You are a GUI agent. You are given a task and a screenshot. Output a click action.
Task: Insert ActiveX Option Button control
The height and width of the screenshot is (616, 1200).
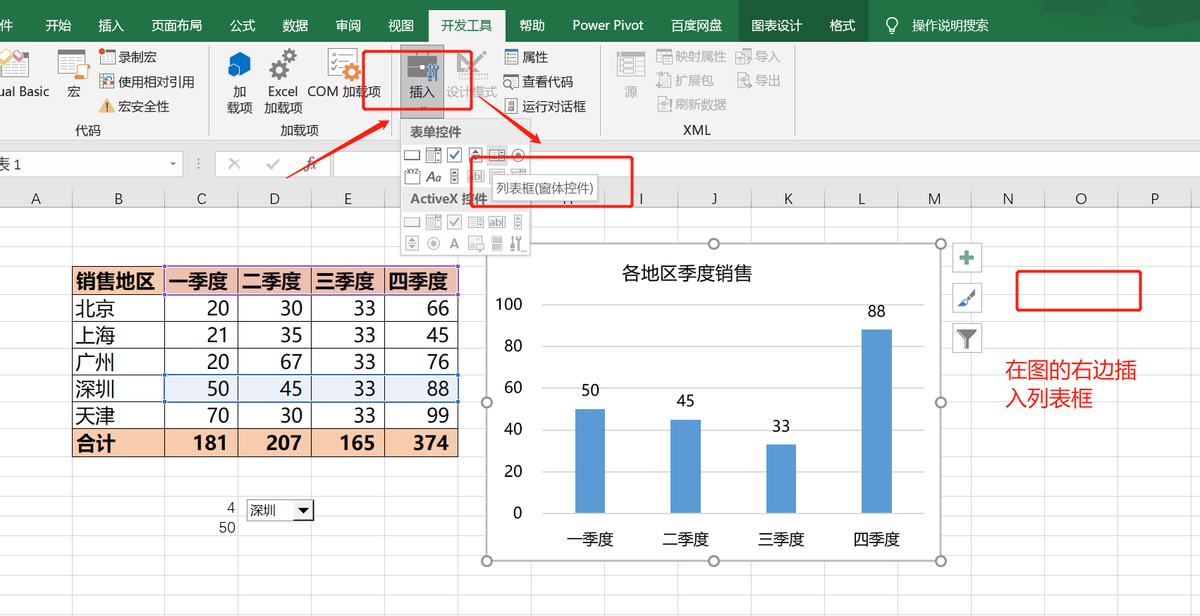pos(433,243)
